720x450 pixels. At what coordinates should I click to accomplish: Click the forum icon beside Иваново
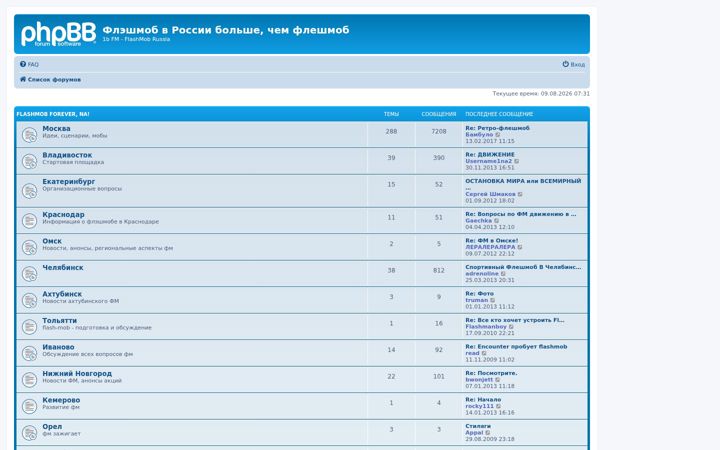(x=29, y=354)
